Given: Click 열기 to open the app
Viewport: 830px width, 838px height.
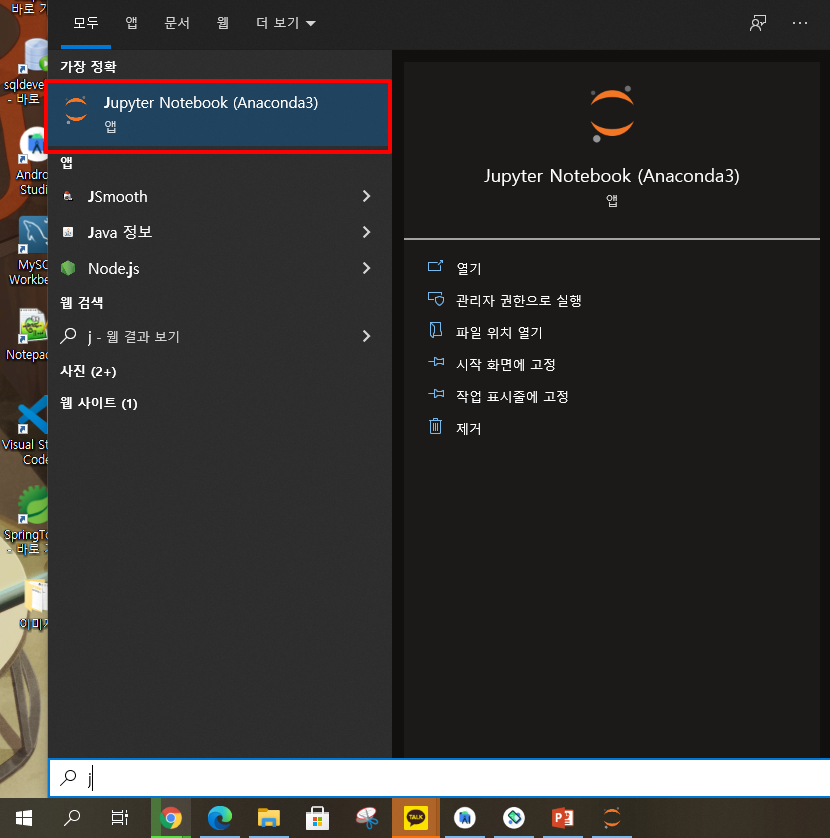Looking at the screenshot, I should pos(469,268).
